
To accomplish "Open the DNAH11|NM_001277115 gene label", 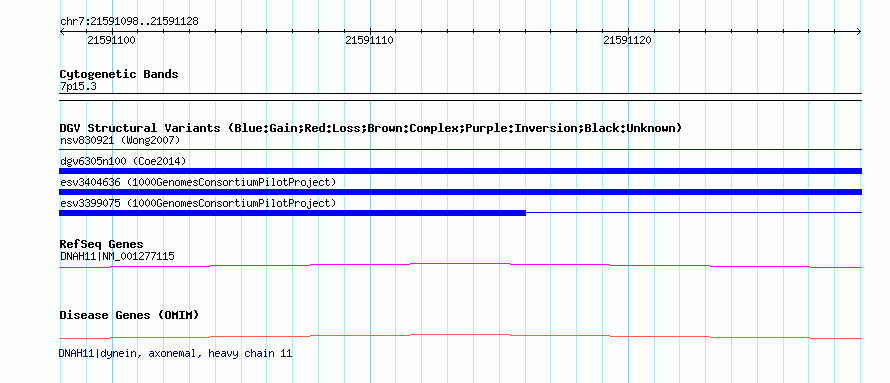I will (x=117, y=256).
